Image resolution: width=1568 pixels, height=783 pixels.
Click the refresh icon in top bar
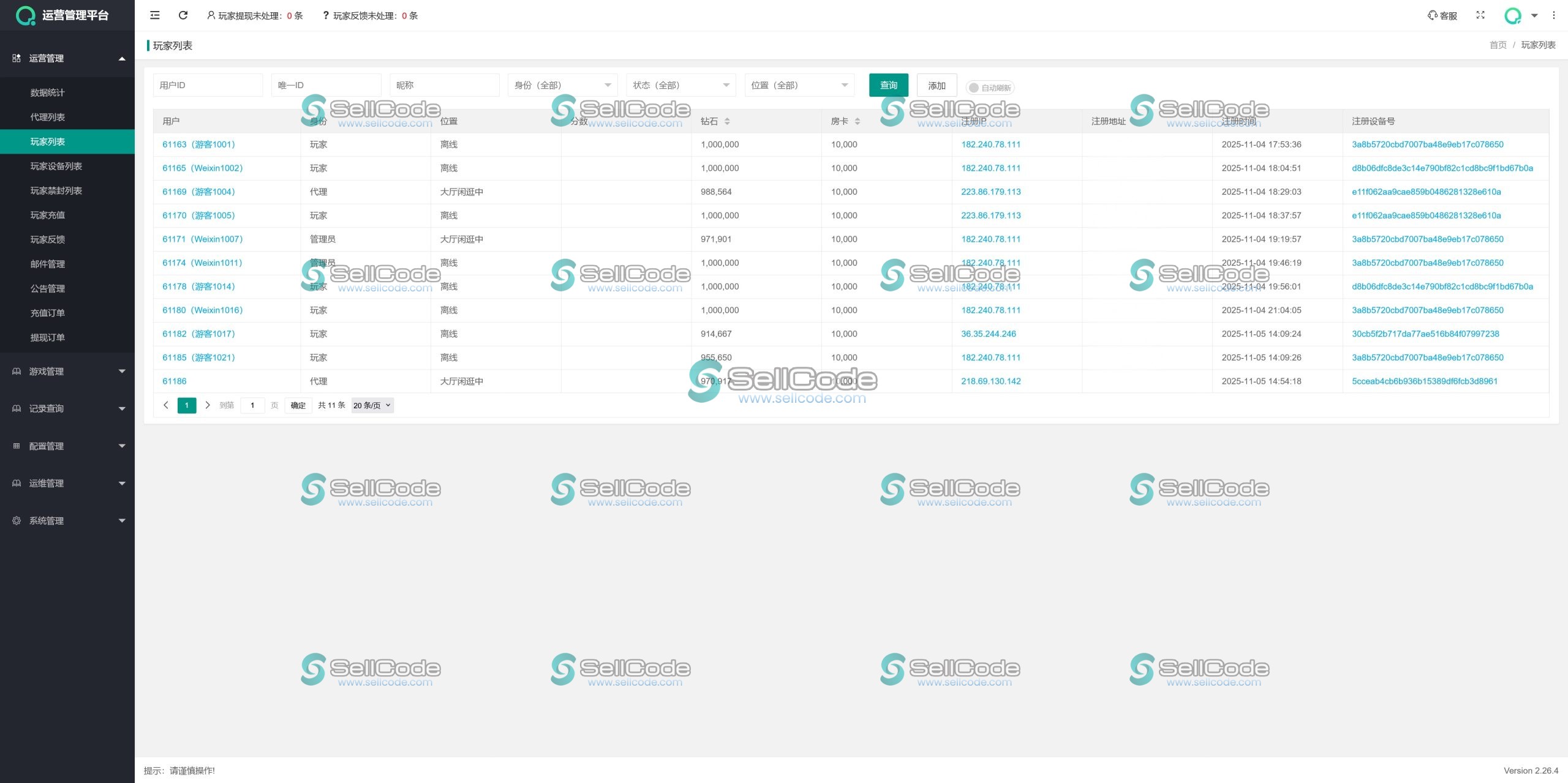click(183, 15)
